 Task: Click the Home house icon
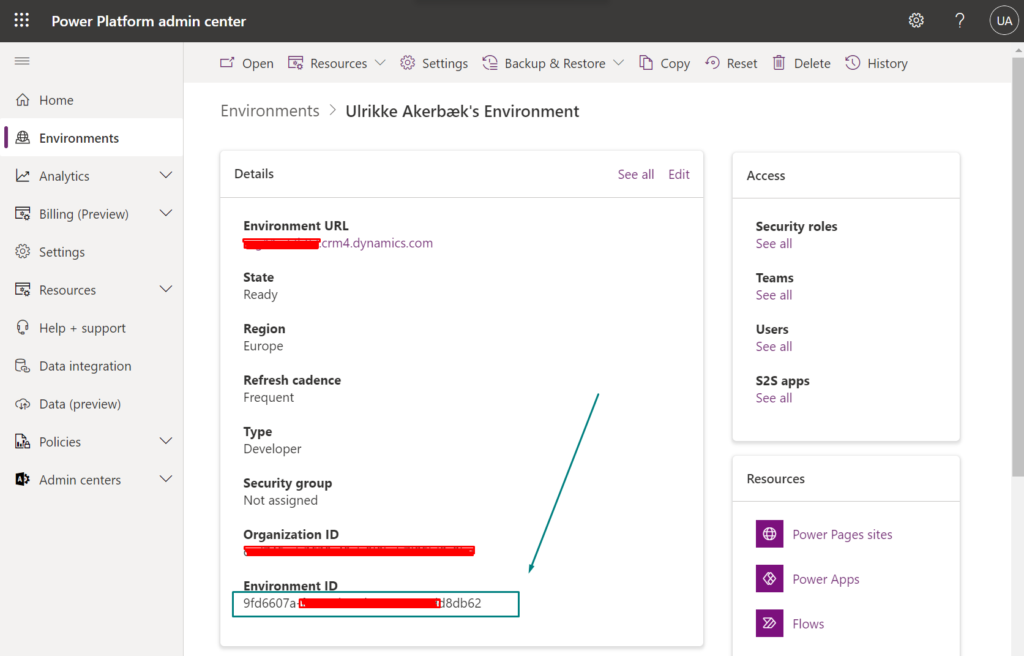tap(23, 100)
